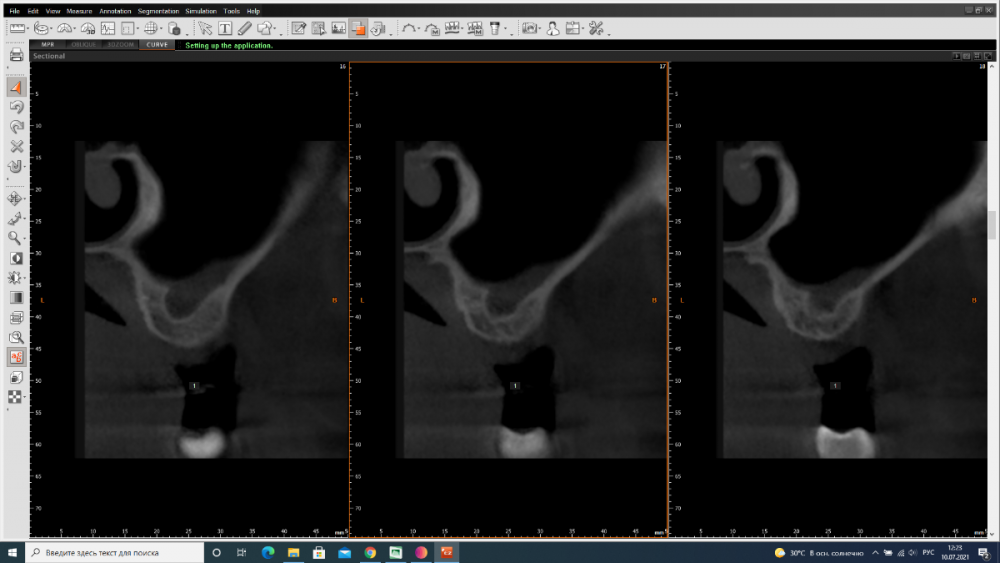Select the arrow pointer tool in toolbar

click(x=205, y=28)
